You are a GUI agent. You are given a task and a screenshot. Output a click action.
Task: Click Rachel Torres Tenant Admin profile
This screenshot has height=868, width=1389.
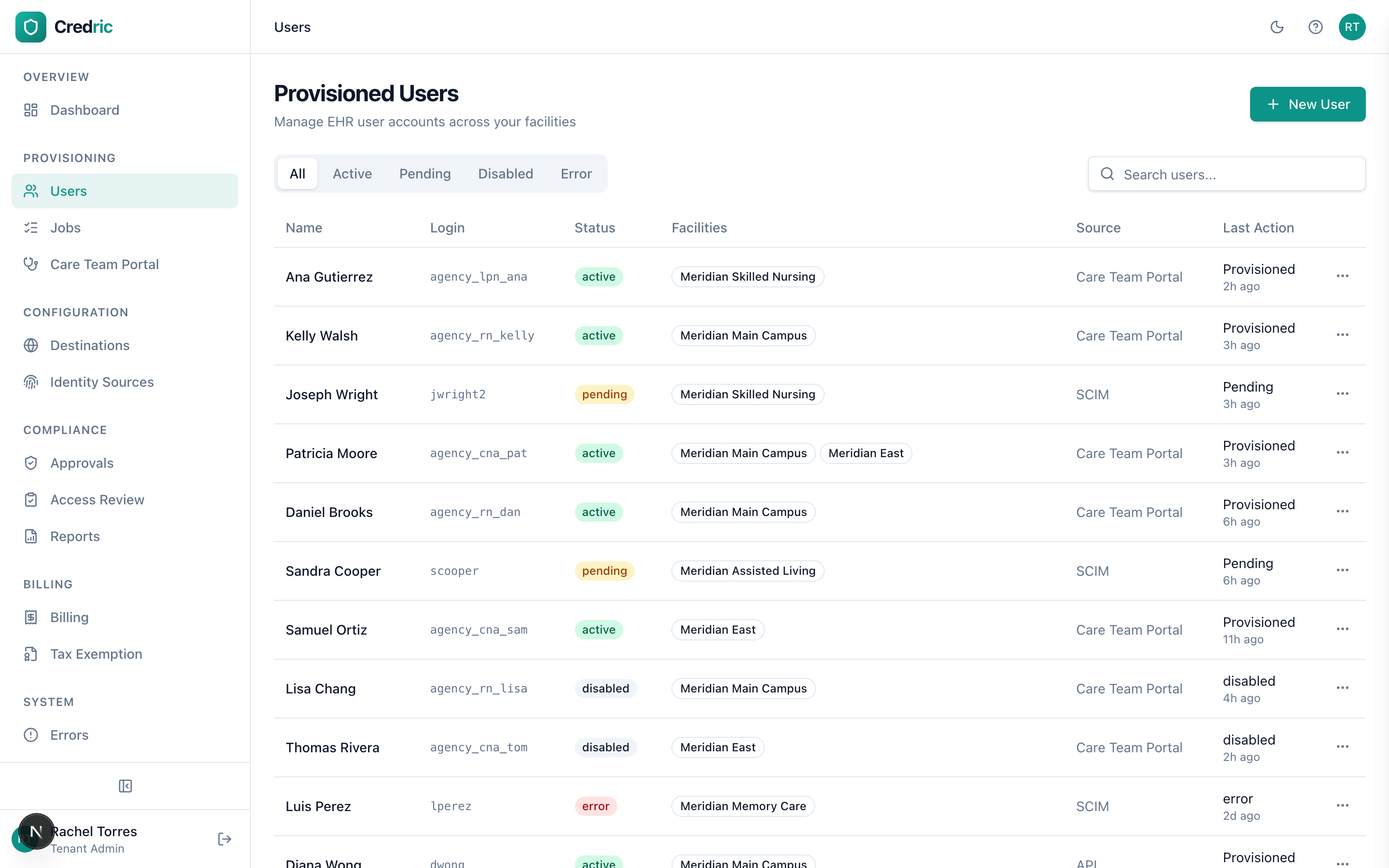[x=95, y=840]
